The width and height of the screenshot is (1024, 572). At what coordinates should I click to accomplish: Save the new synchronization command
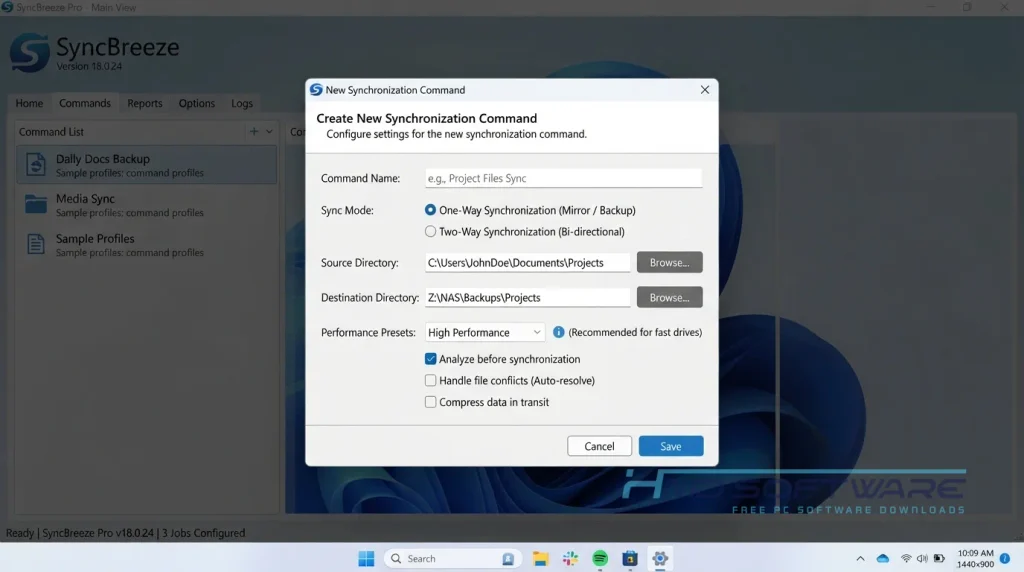(671, 446)
